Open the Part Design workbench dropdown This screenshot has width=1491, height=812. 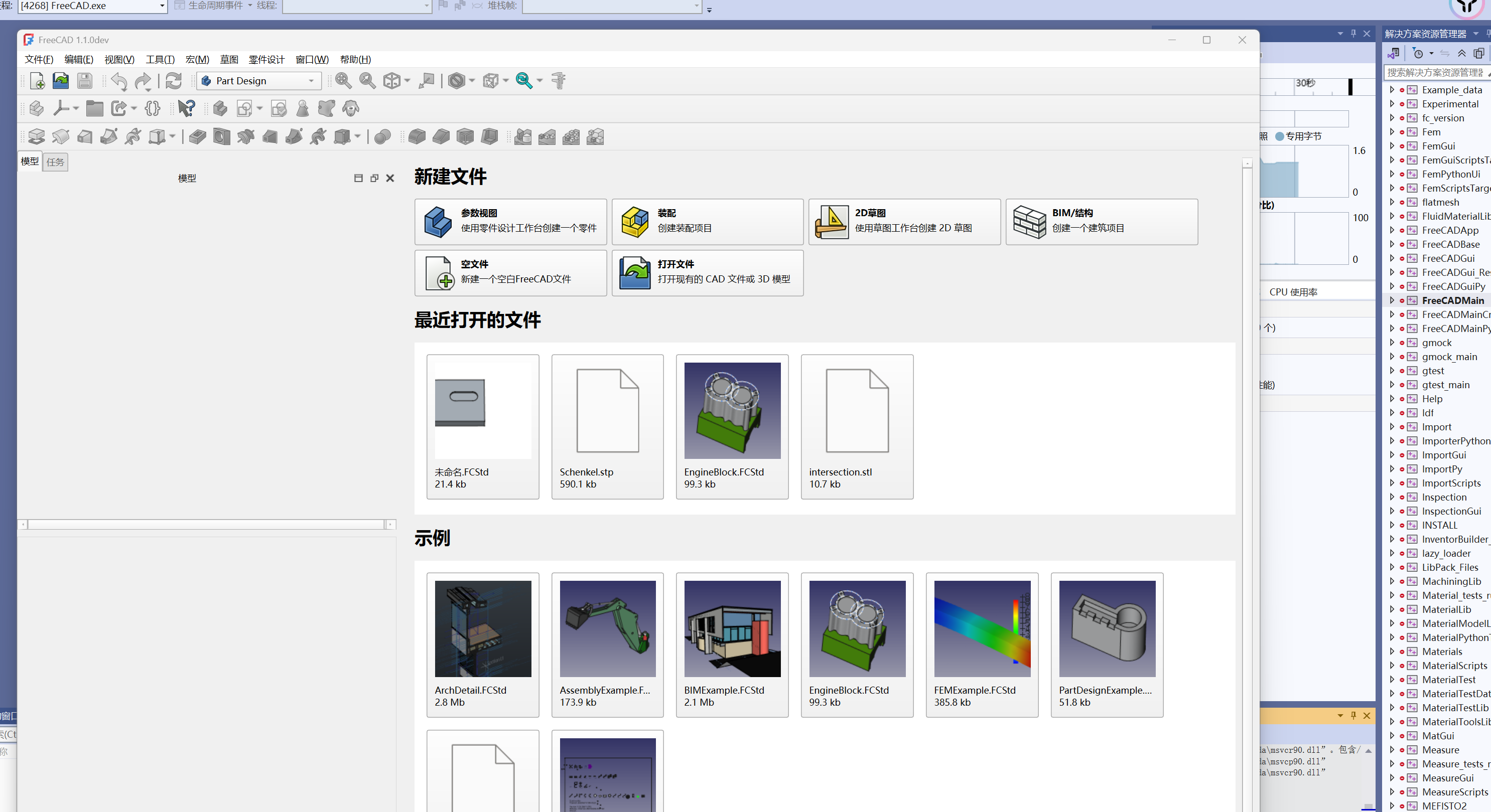311,81
